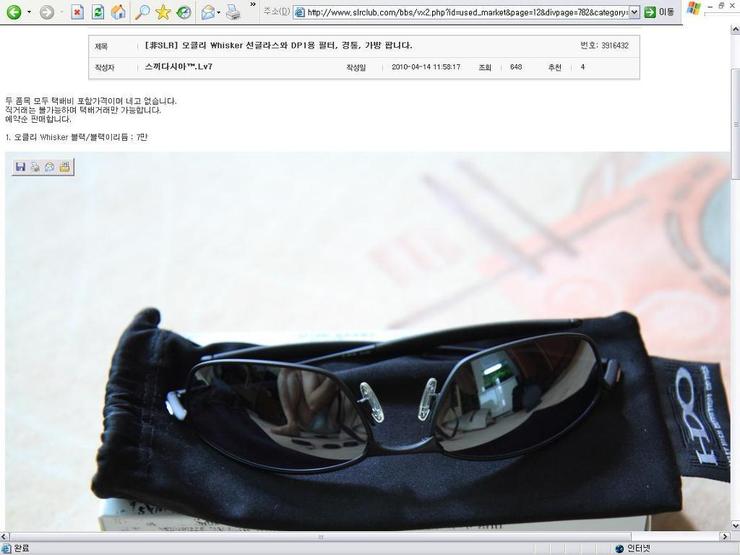The height and width of the screenshot is (555, 740).
Task: Print the page with the printer icon
Action: (x=233, y=12)
